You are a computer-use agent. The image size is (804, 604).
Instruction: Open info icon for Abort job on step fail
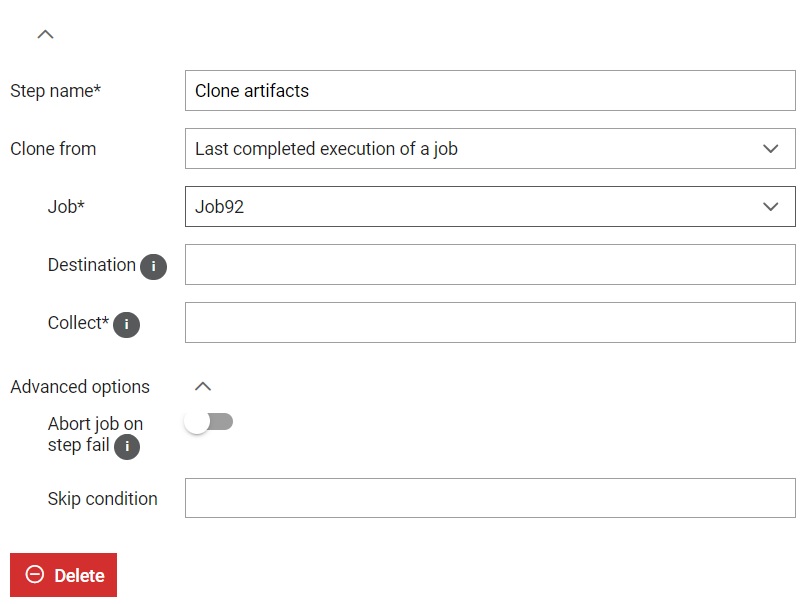pyautogui.click(x=127, y=446)
